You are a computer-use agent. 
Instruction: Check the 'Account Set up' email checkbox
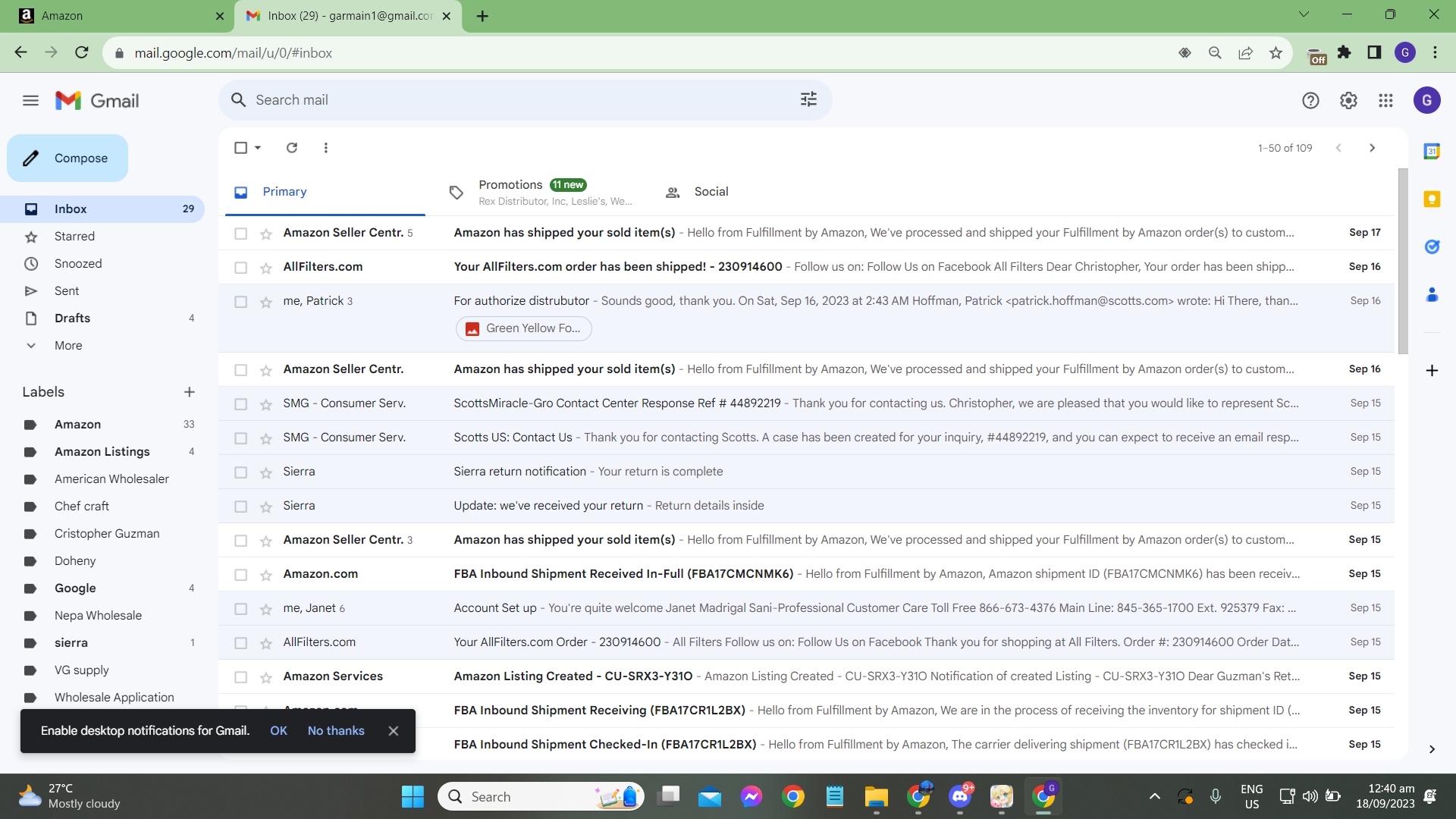pyautogui.click(x=240, y=609)
